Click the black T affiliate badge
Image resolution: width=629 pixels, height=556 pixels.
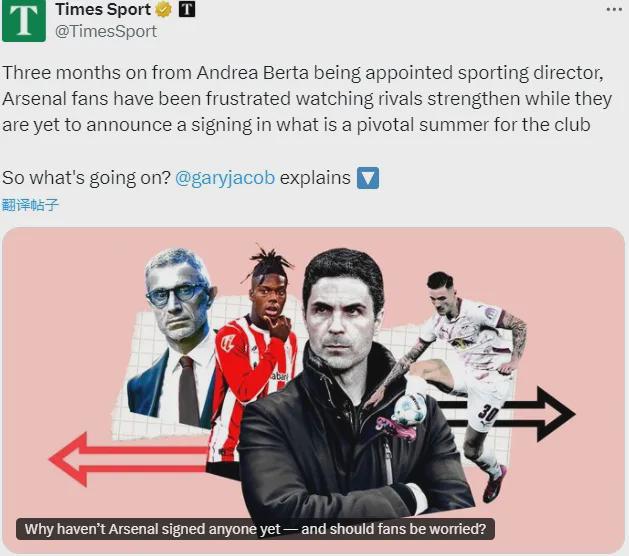pos(187,9)
